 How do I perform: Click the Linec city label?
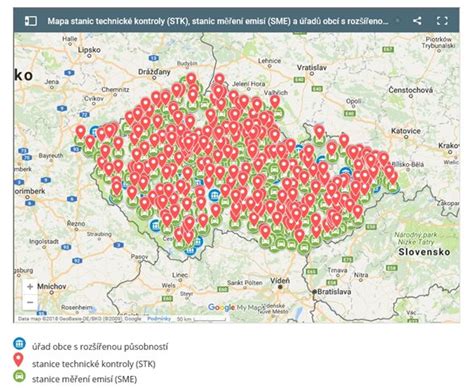[x=180, y=275]
